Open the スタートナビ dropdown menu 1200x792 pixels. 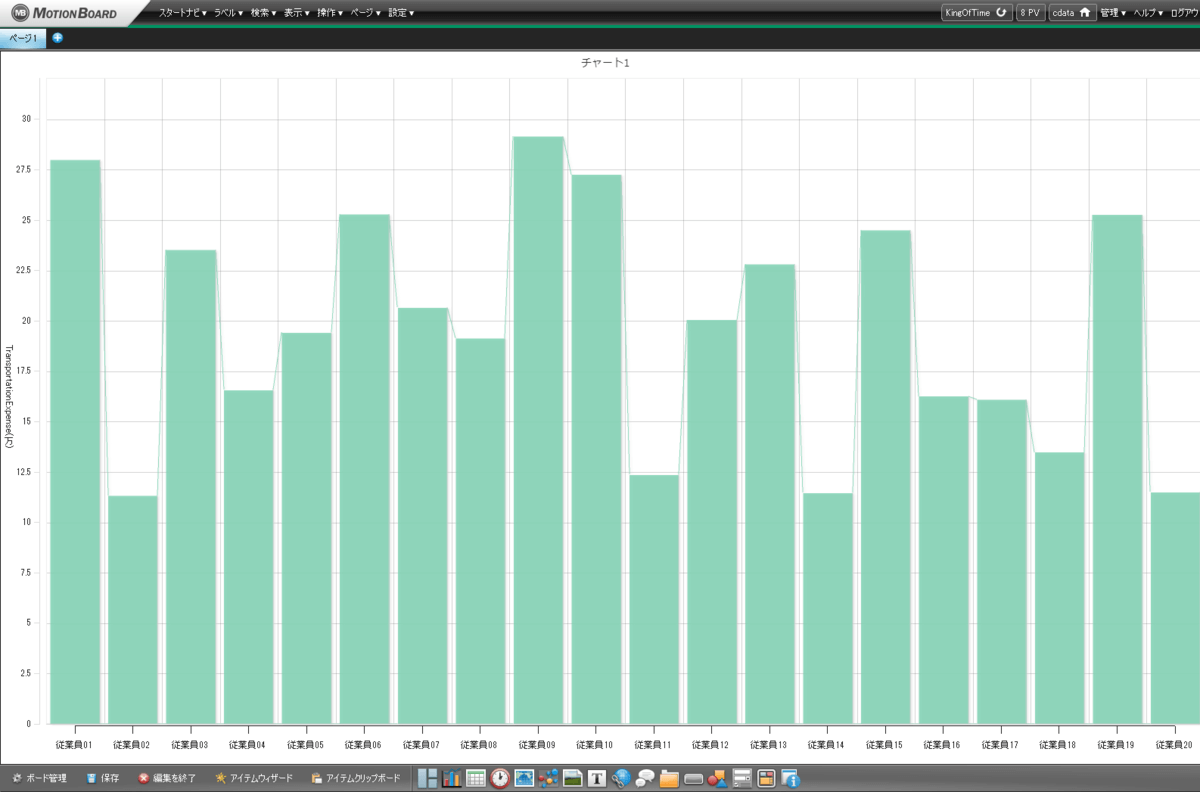[x=183, y=13]
